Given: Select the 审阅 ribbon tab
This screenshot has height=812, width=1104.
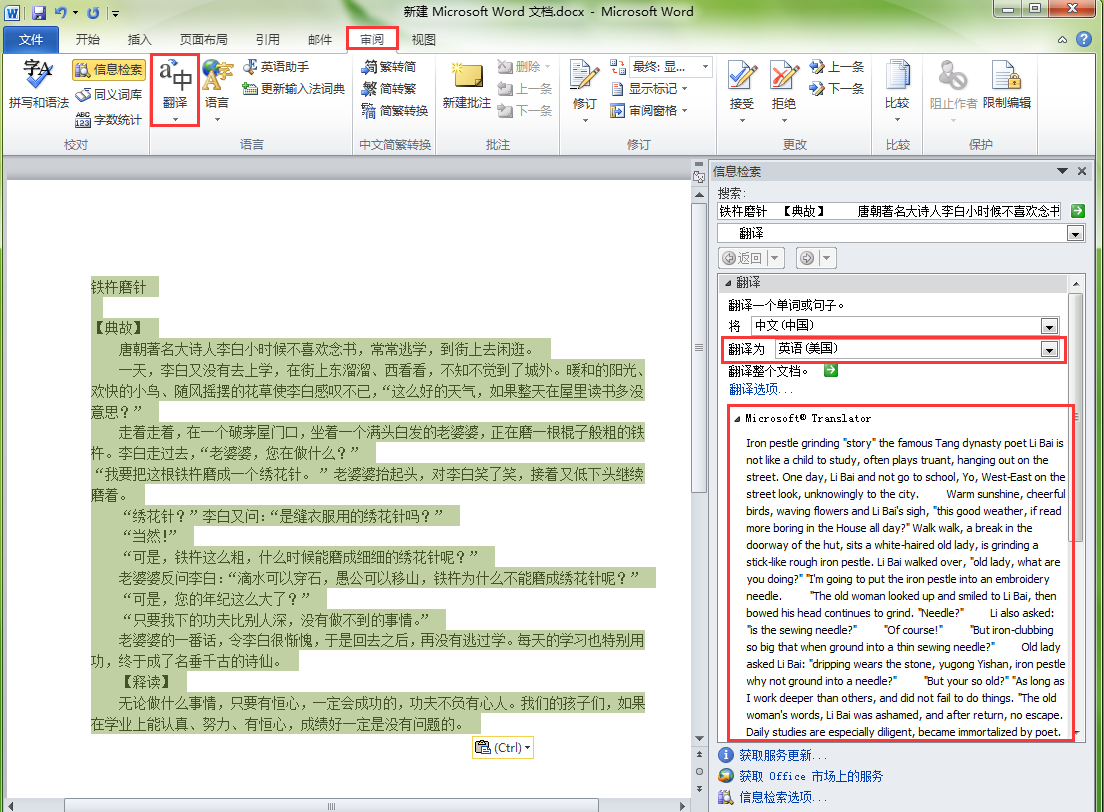Looking at the screenshot, I should [x=372, y=39].
